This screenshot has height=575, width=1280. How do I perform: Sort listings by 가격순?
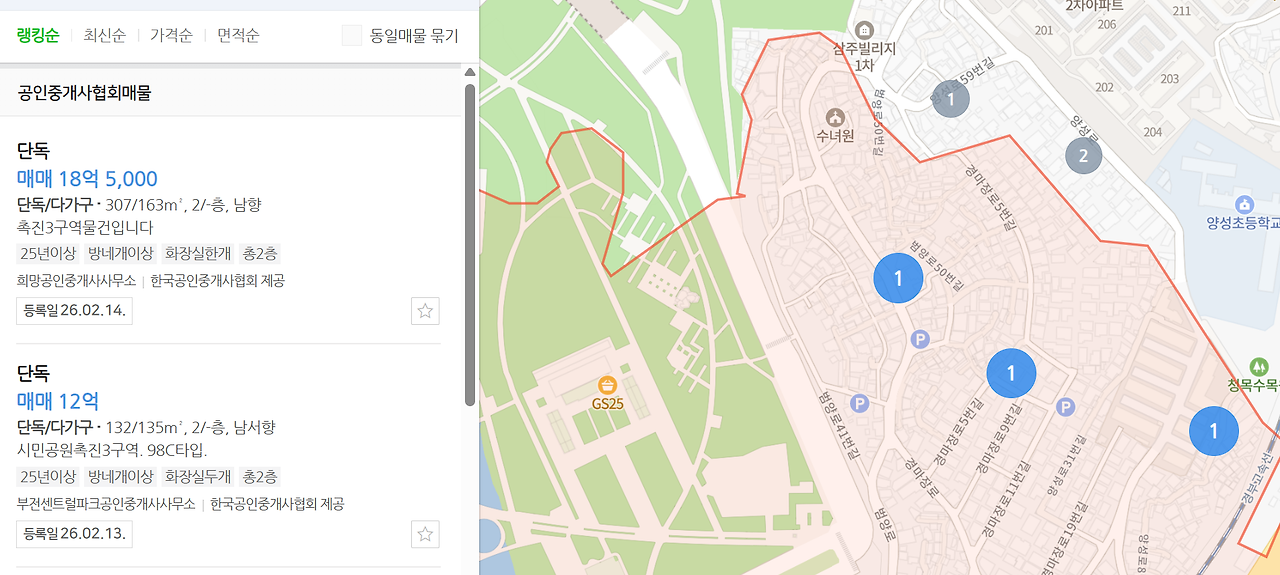point(171,36)
